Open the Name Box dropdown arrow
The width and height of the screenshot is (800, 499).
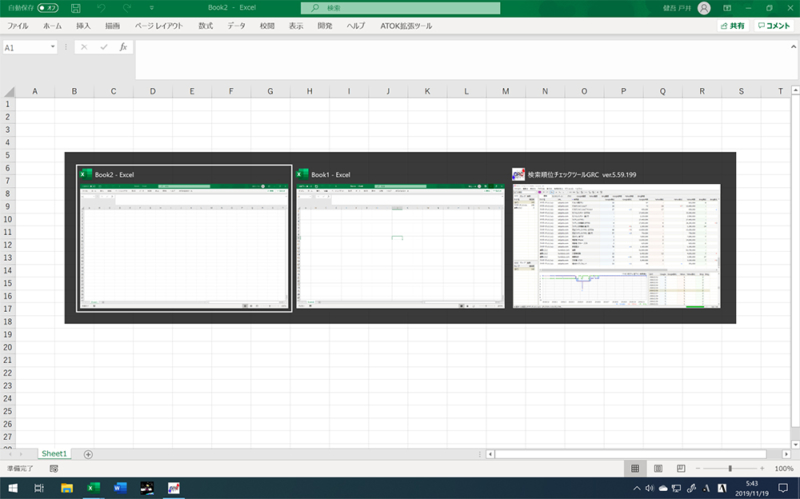pyautogui.click(x=53, y=47)
